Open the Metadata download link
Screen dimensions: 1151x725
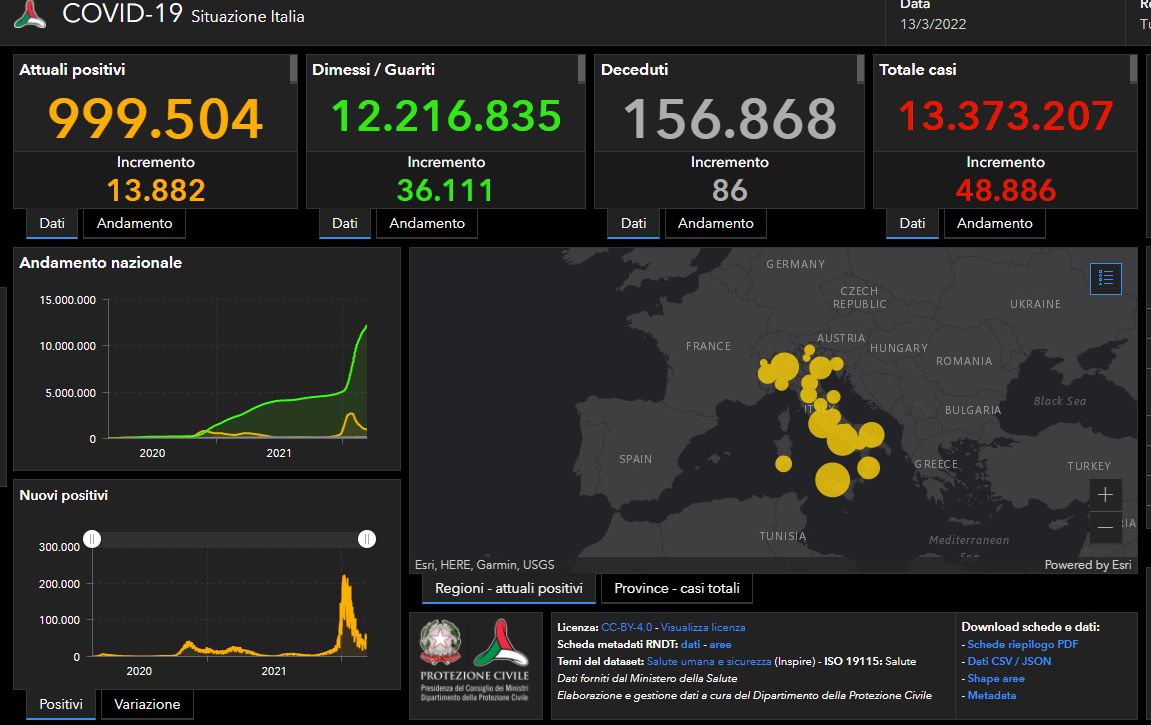tap(991, 695)
